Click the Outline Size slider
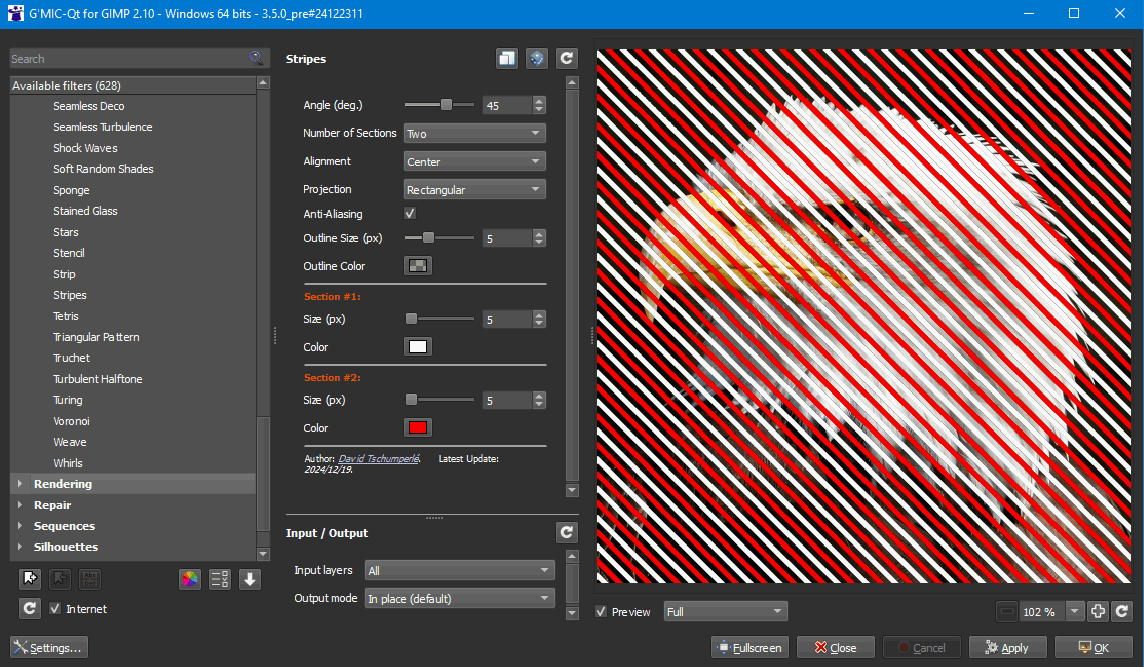This screenshot has height=667, width=1144. pos(439,238)
